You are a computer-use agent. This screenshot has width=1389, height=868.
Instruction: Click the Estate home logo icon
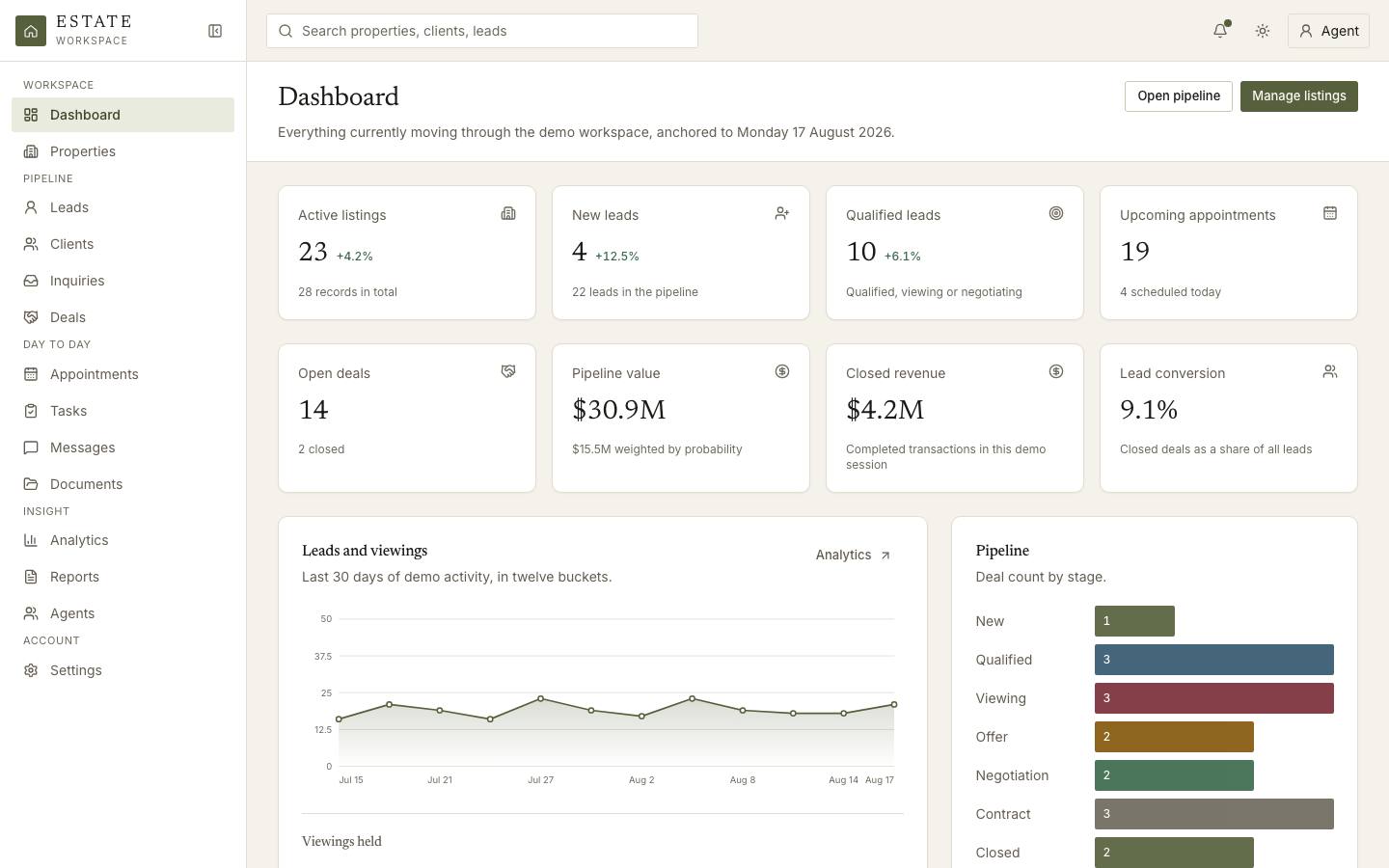pyautogui.click(x=31, y=31)
